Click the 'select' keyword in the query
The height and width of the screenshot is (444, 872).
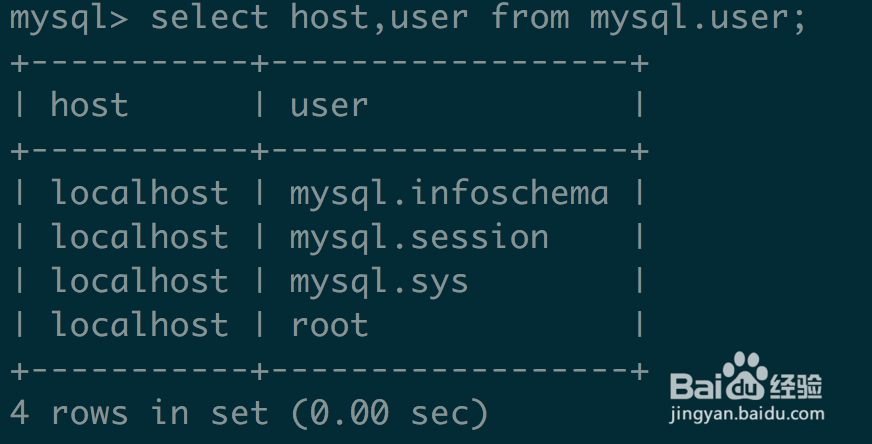coord(209,16)
